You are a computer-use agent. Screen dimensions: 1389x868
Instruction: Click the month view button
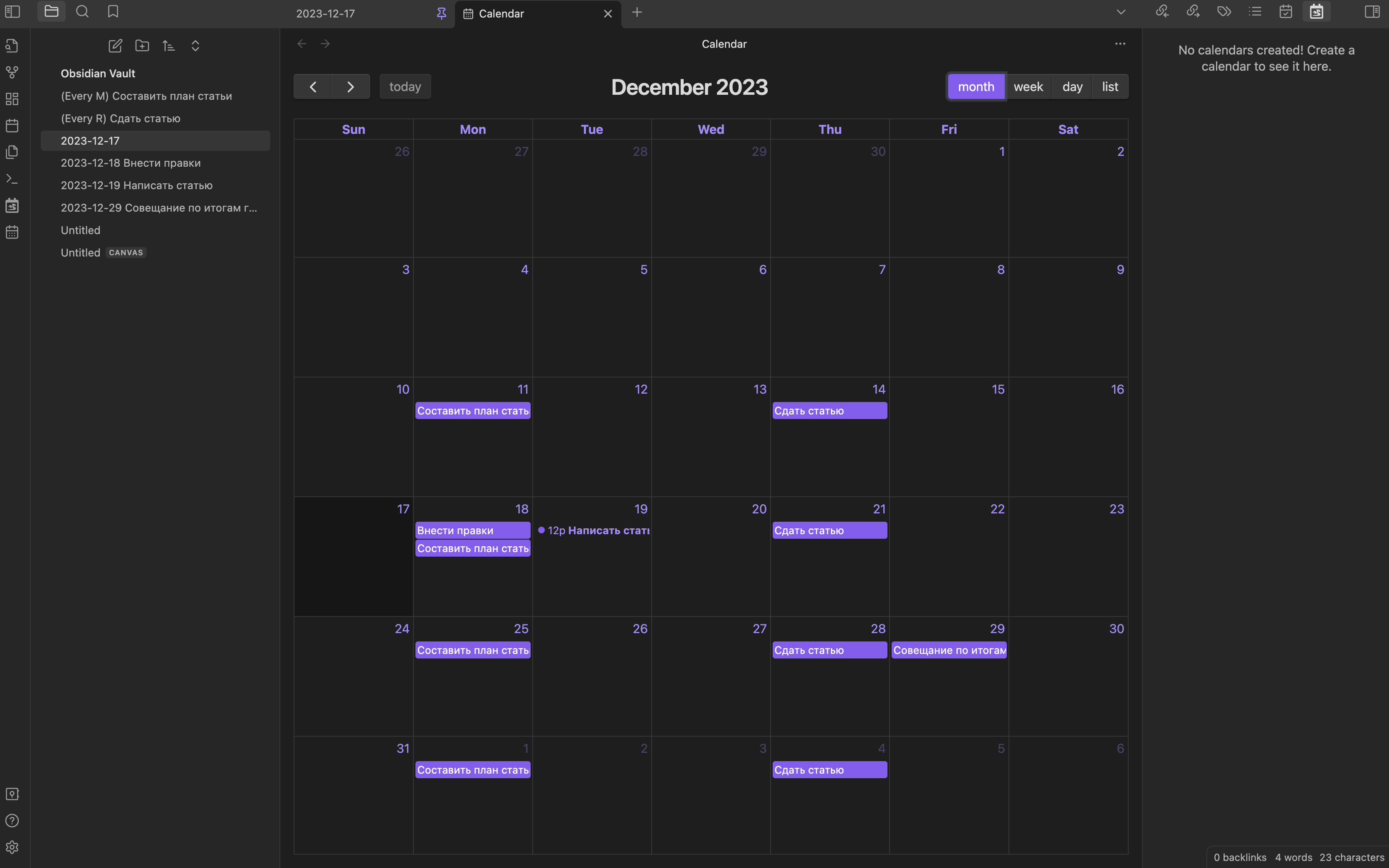[x=975, y=86]
